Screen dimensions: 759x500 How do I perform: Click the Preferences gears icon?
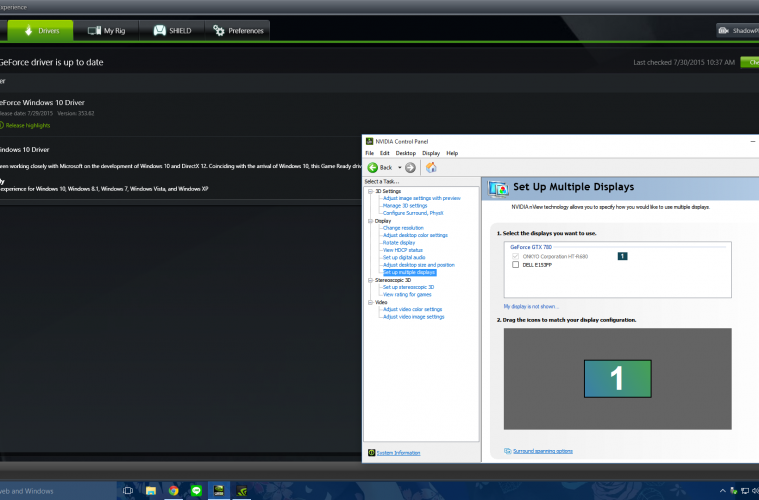[219, 30]
